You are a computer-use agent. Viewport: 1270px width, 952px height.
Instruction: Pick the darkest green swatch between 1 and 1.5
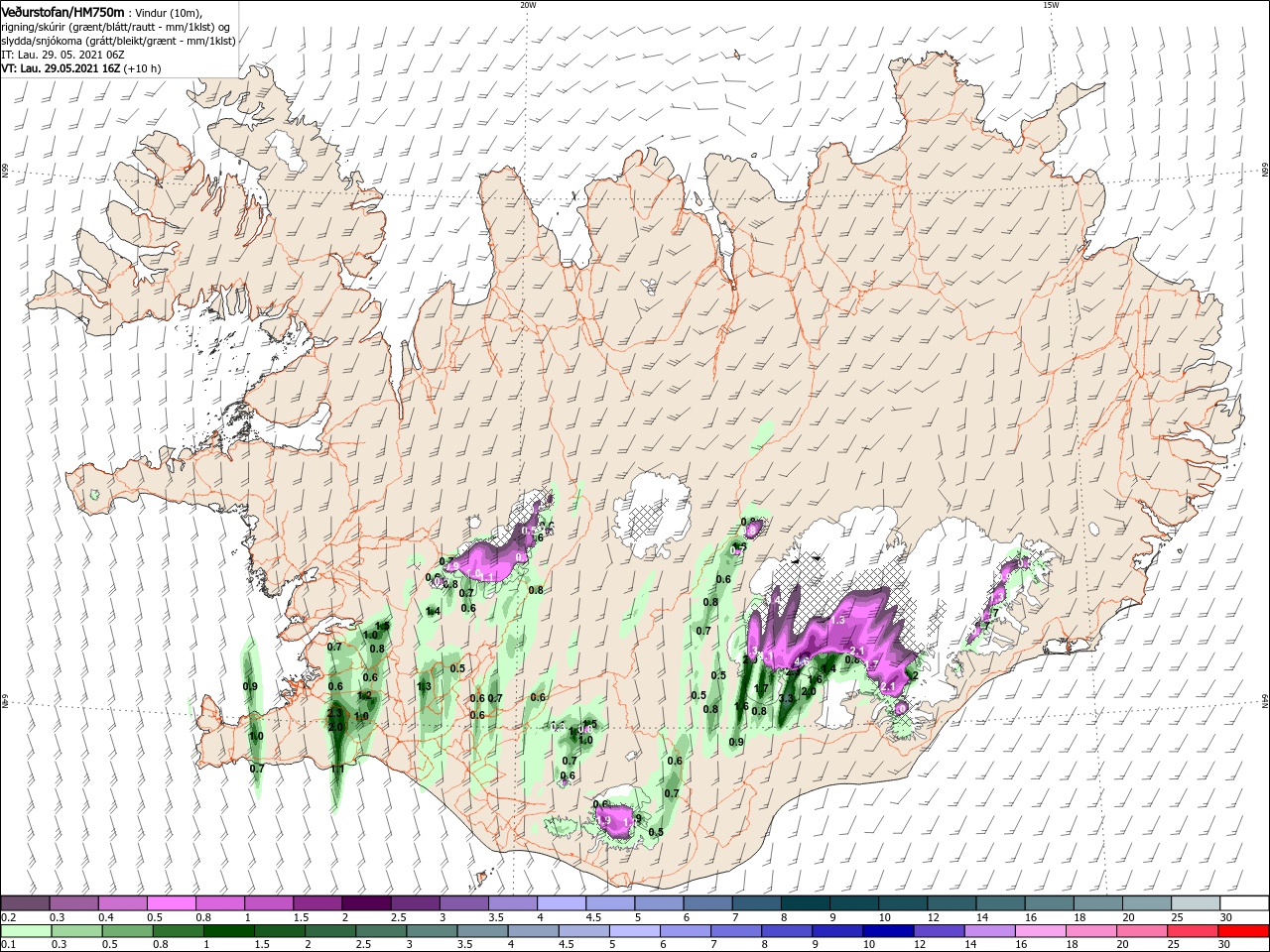coord(227,932)
